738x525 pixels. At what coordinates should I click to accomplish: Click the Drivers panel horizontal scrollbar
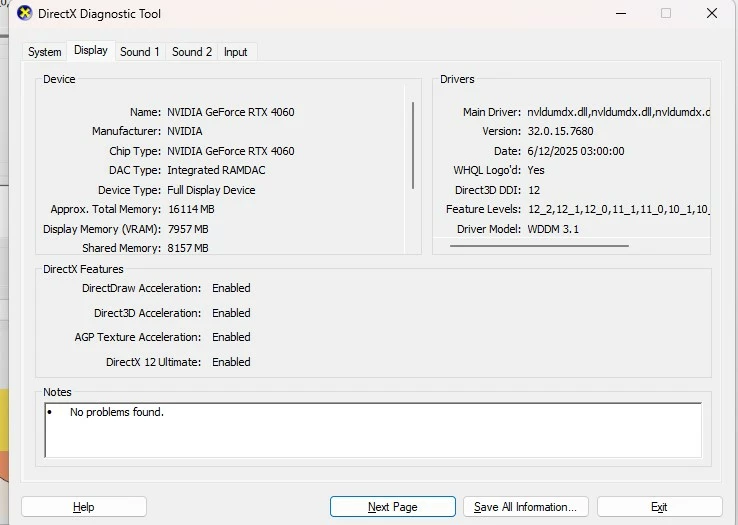click(x=539, y=245)
